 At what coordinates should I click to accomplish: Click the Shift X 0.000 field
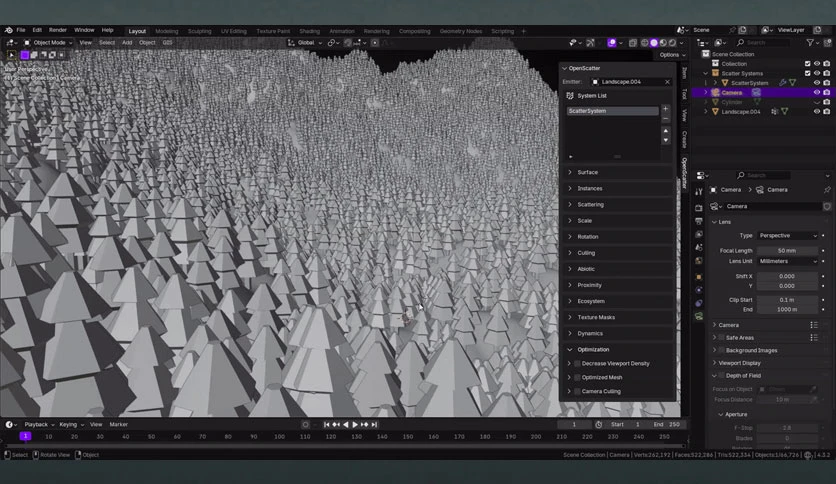[x=787, y=277]
